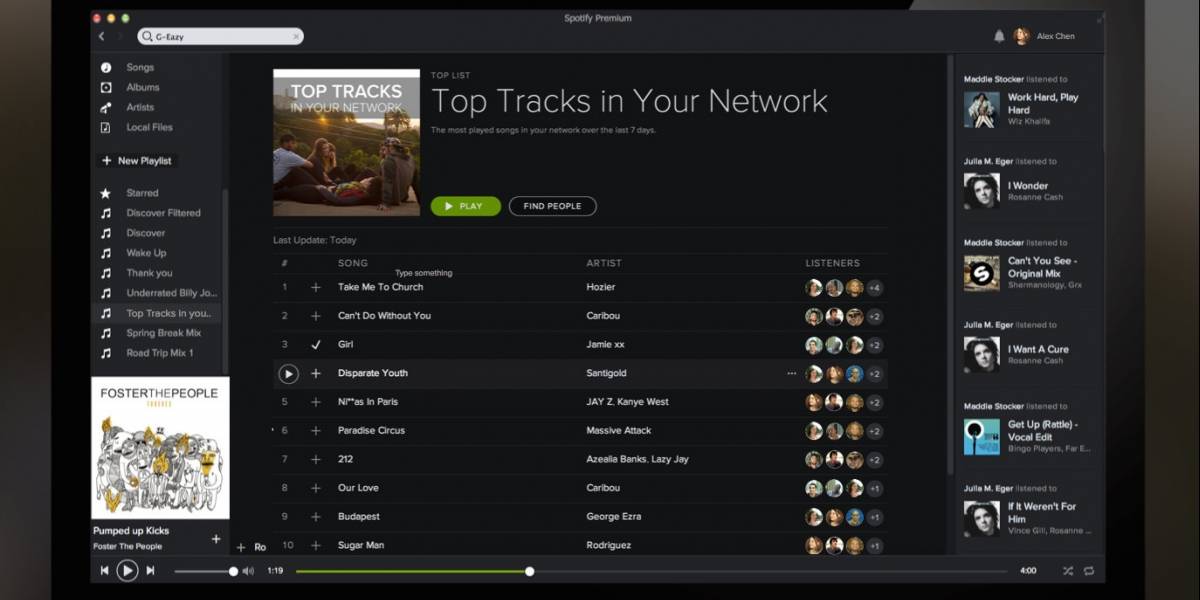The height and width of the screenshot is (600, 1200).
Task: Add Paradise Circus to library
Action: 316,431
